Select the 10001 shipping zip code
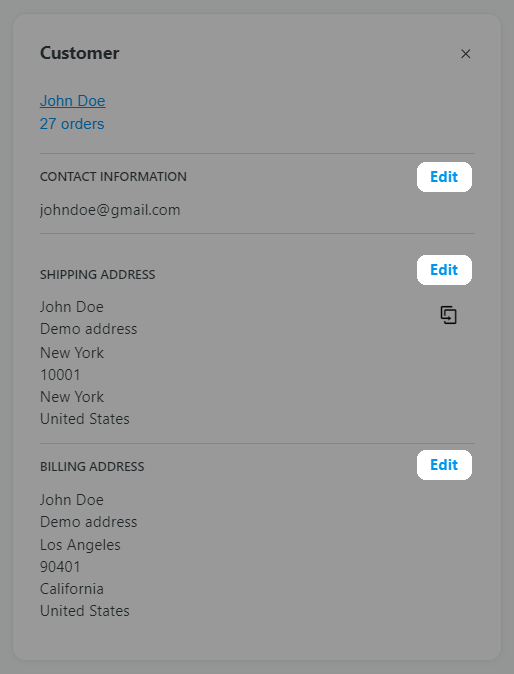This screenshot has width=514, height=674. coord(60,375)
